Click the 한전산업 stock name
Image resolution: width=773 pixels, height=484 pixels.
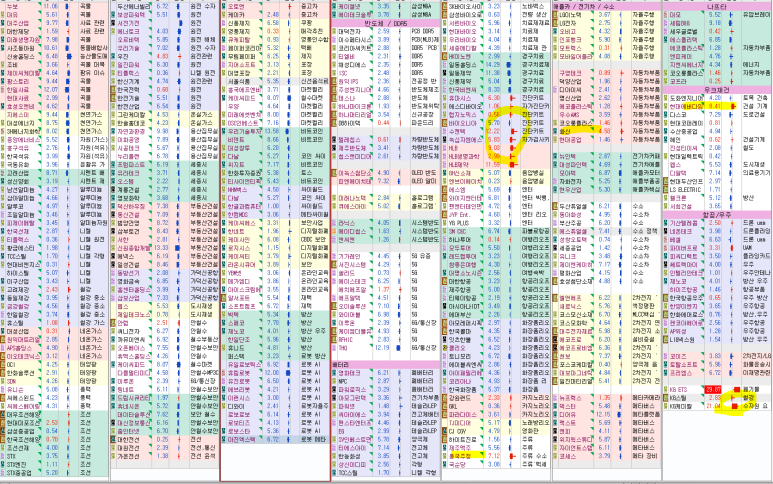(x=128, y=106)
